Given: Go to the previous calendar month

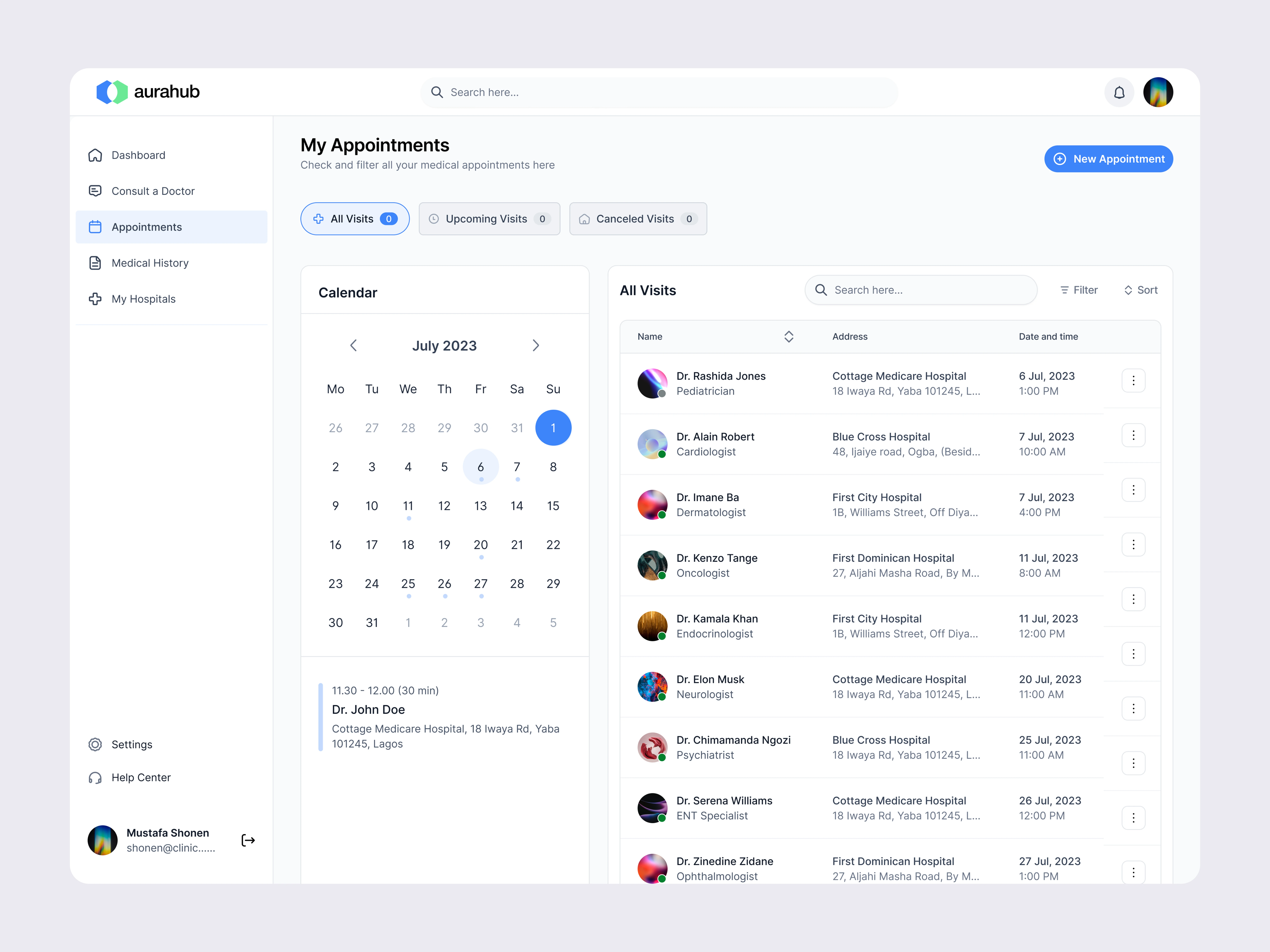Looking at the screenshot, I should click(354, 345).
